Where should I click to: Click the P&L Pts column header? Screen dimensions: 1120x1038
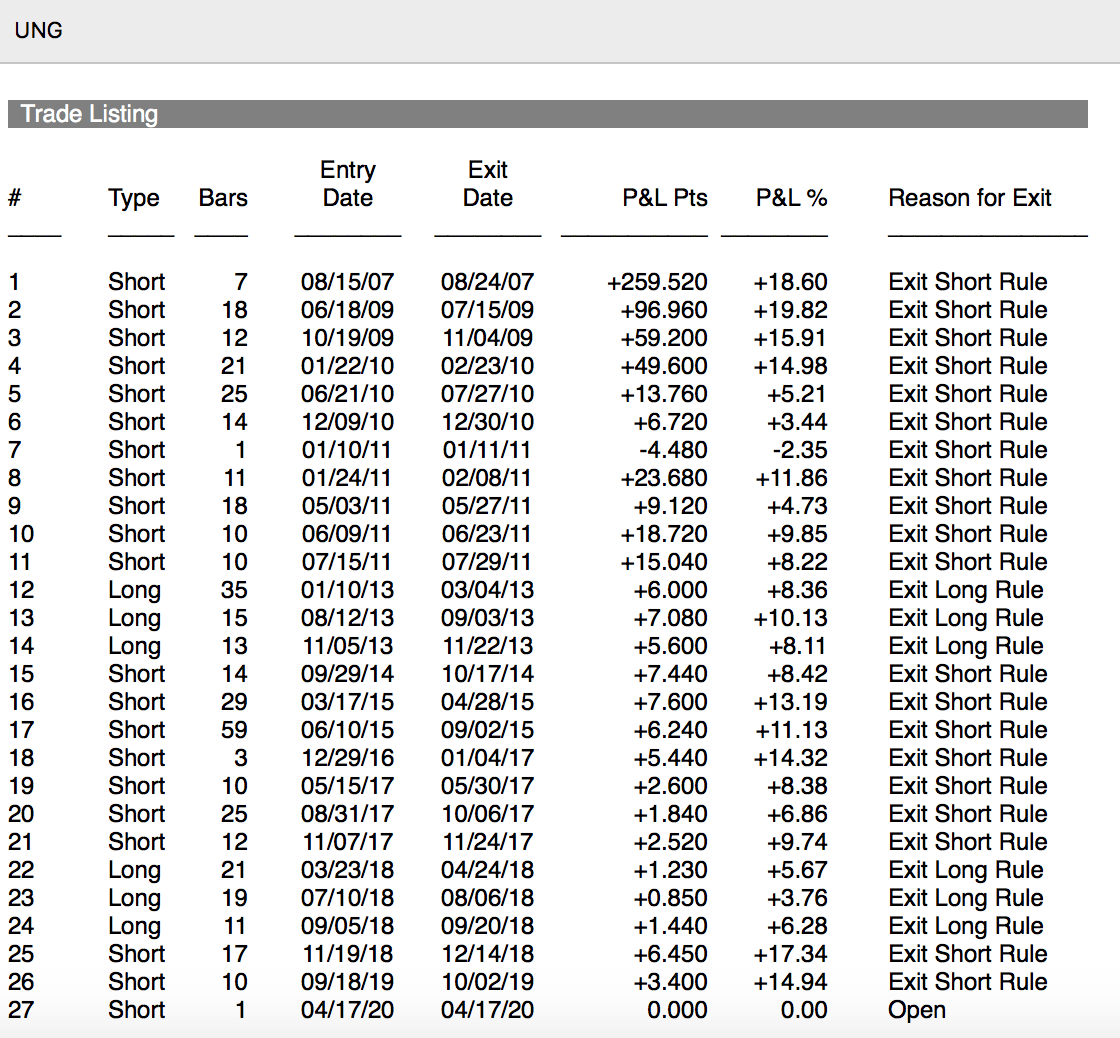click(664, 198)
